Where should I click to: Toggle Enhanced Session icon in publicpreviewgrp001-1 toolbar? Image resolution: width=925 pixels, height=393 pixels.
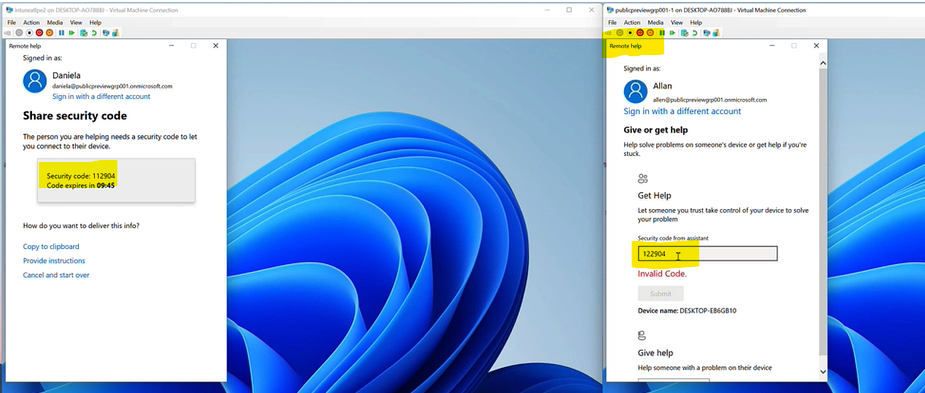(706, 33)
